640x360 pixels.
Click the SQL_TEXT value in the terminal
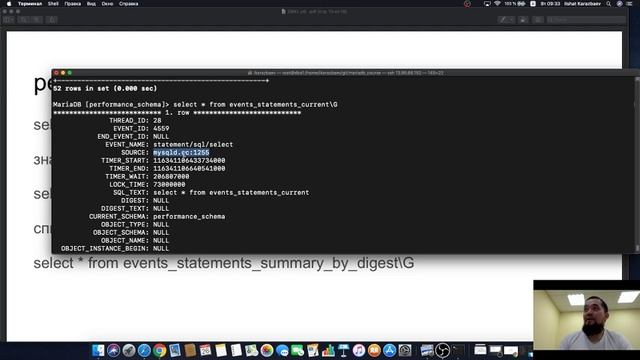click(x=231, y=193)
